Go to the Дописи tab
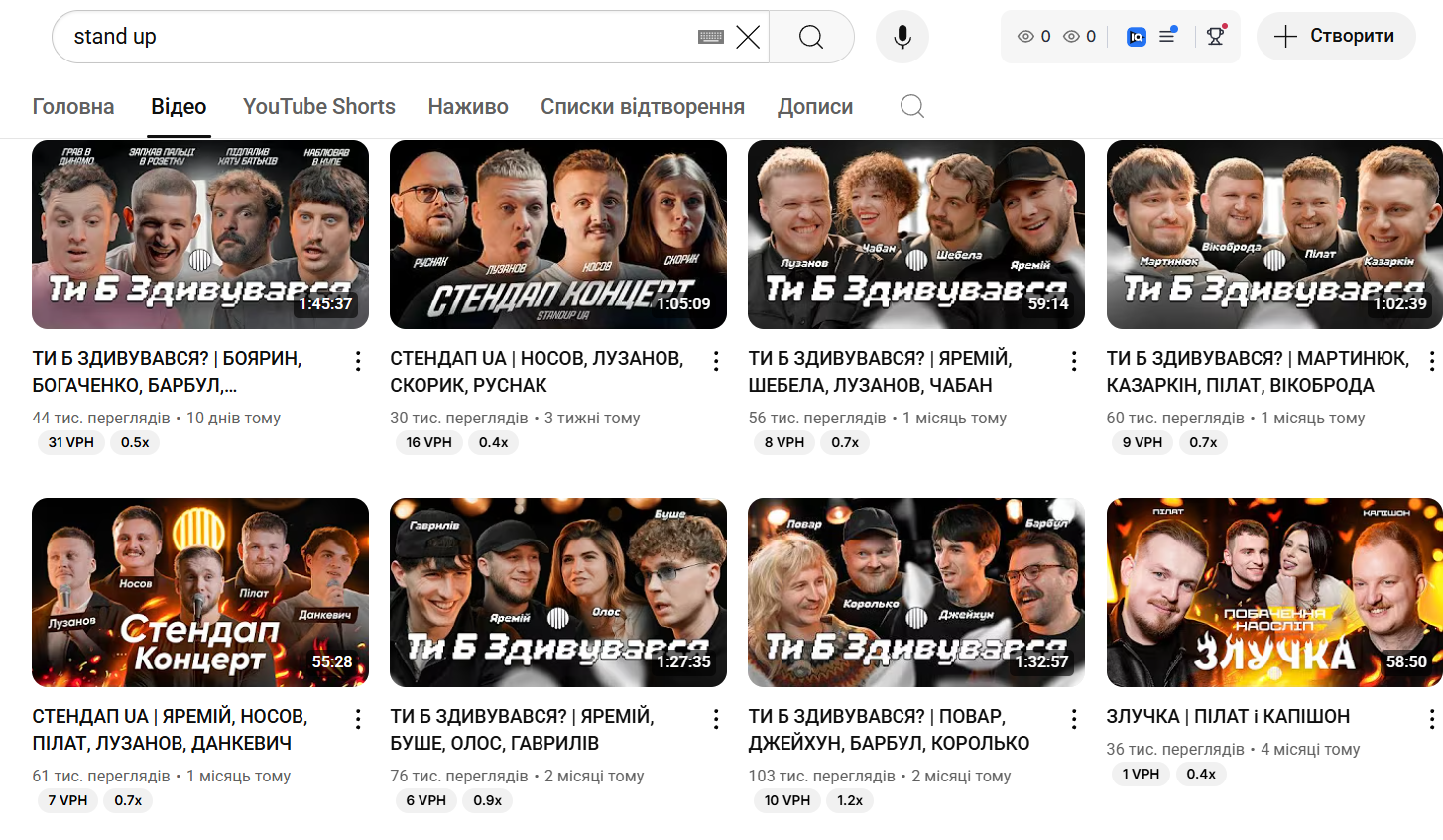 pyautogui.click(x=815, y=107)
